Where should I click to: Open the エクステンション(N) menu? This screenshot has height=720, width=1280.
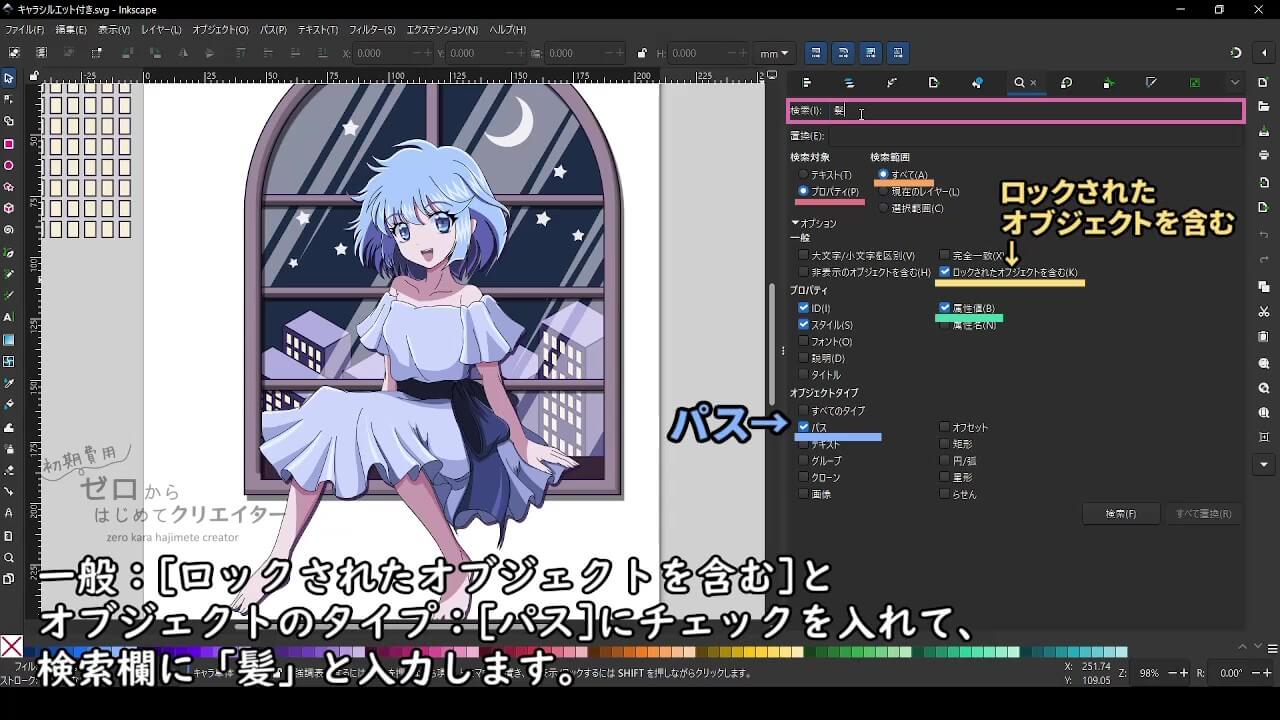(x=442, y=30)
